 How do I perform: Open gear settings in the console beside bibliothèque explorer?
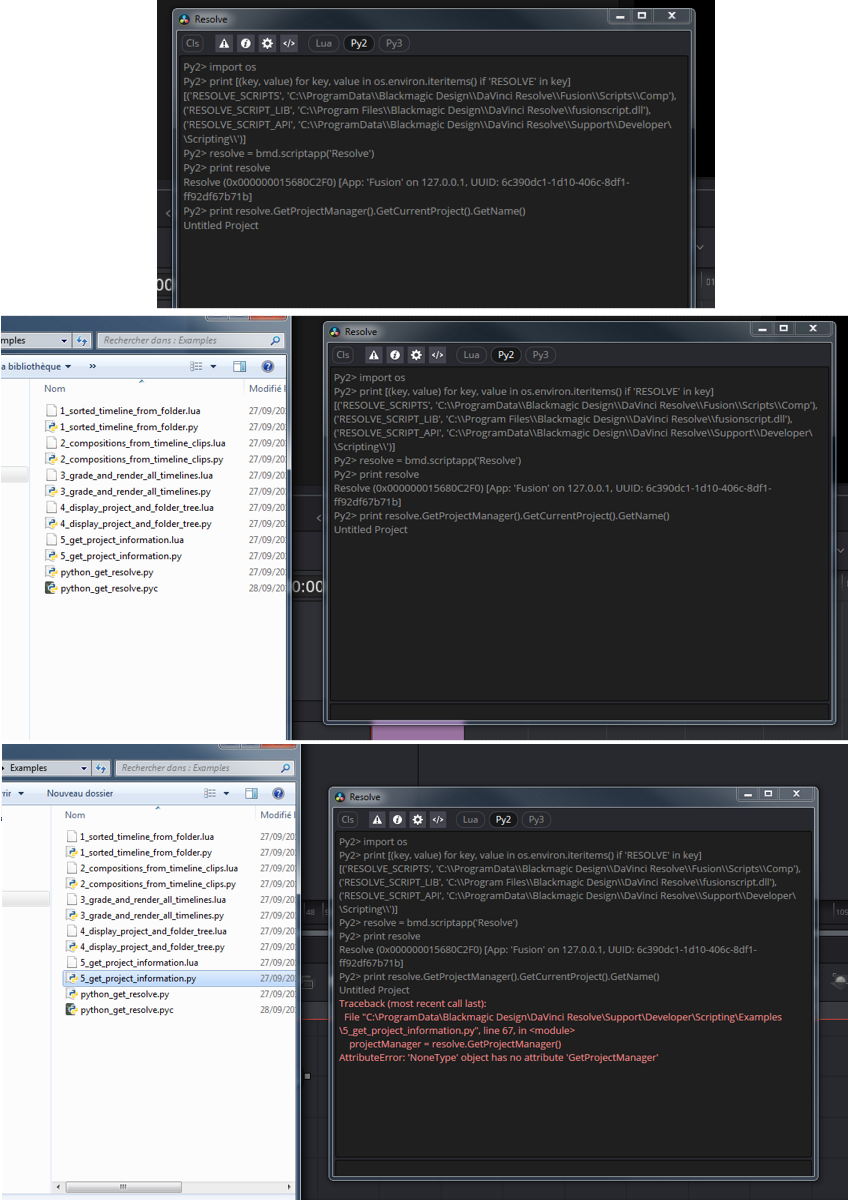416,355
